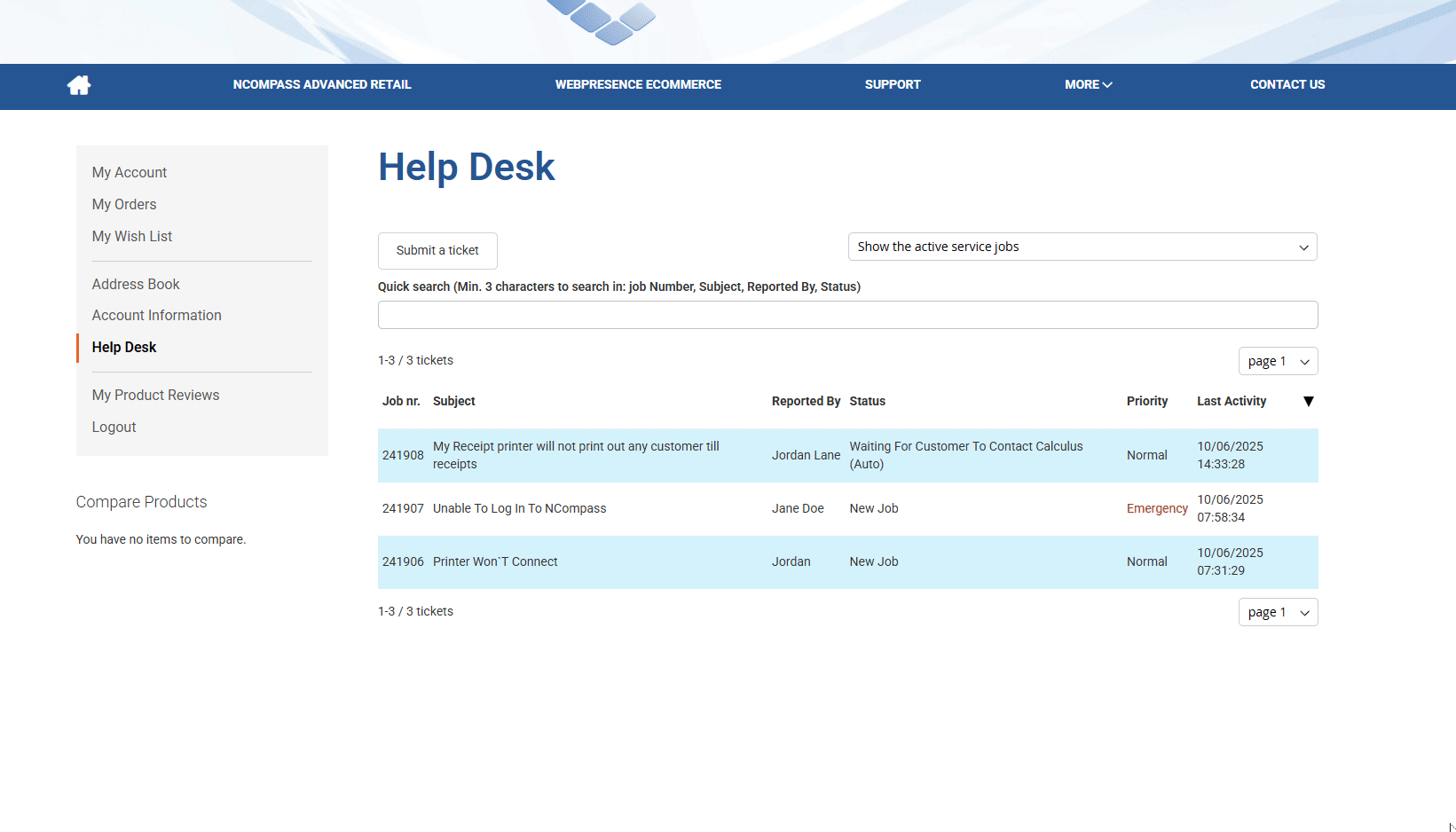
Task: Open My Account in the sidebar
Action: click(130, 173)
